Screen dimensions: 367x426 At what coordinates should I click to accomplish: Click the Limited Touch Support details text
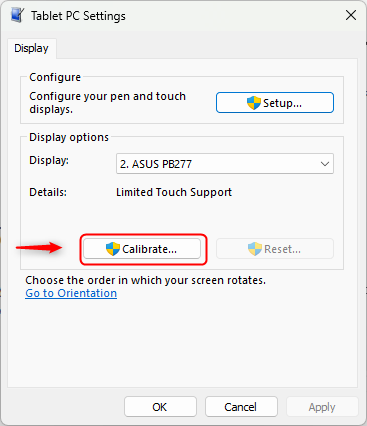coord(174,192)
